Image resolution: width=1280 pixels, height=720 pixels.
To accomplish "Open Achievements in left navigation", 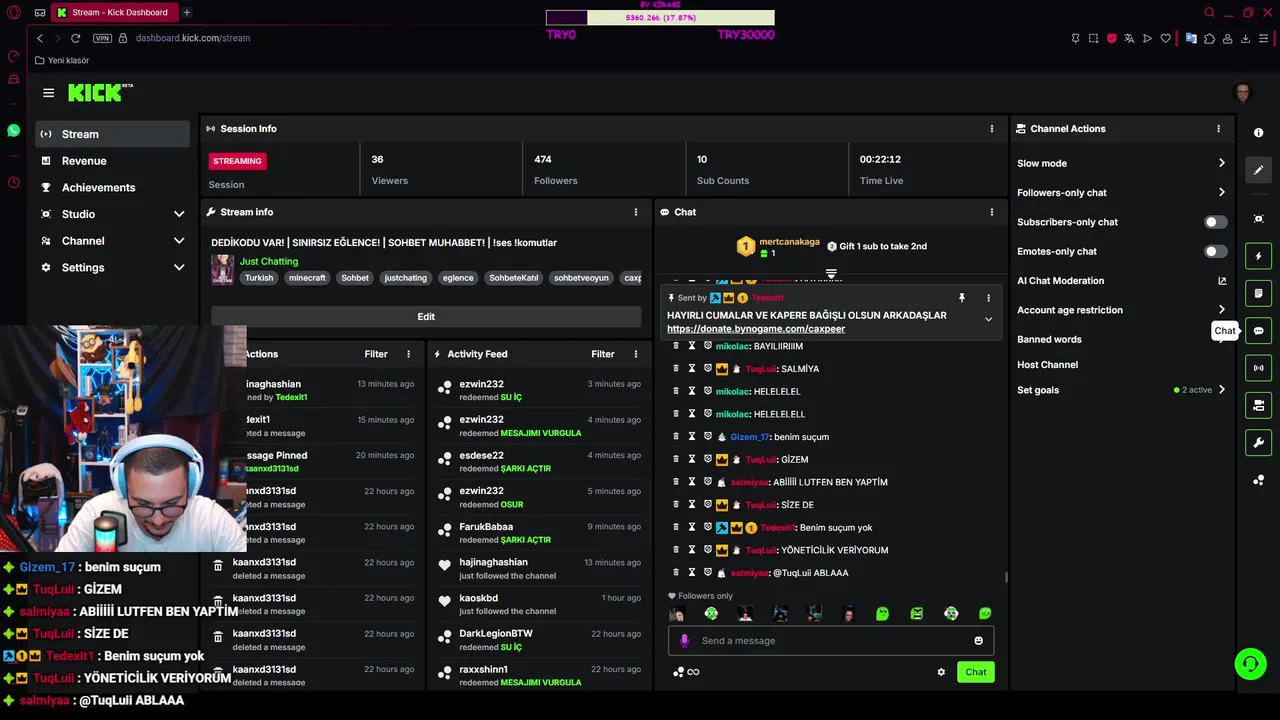I will pyautogui.click(x=112, y=188).
